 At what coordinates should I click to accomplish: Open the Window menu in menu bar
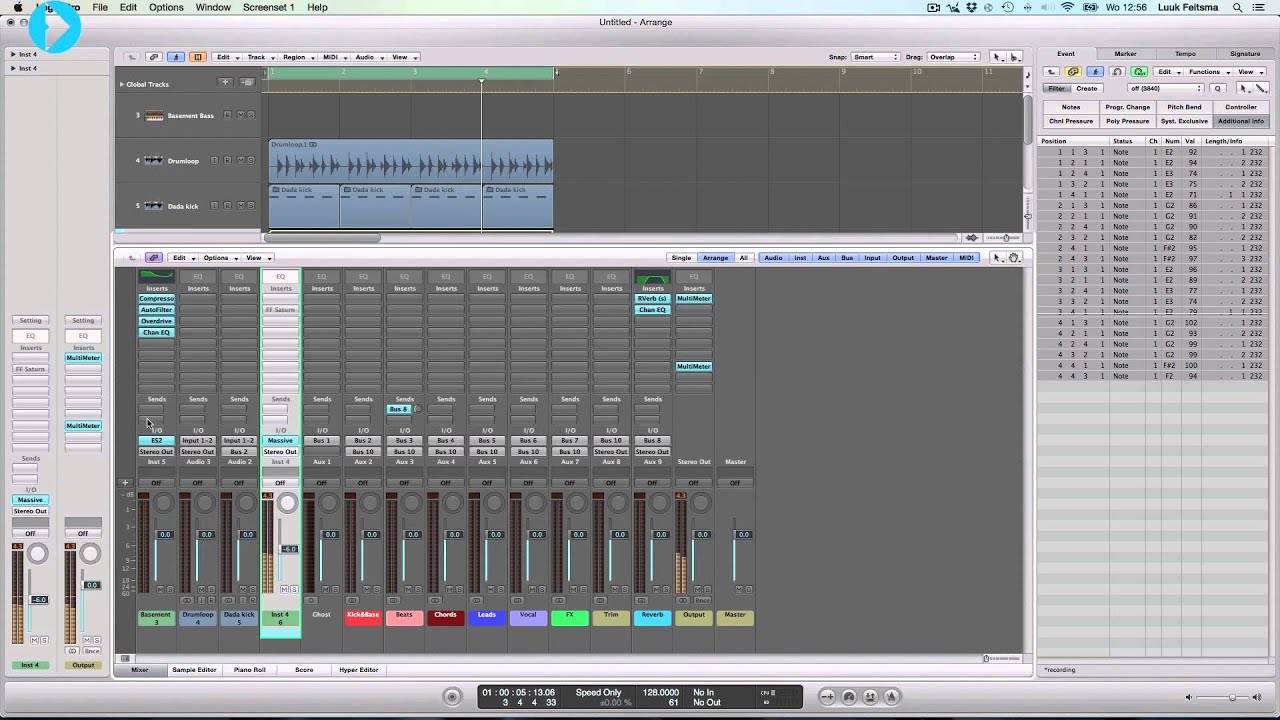(x=213, y=7)
